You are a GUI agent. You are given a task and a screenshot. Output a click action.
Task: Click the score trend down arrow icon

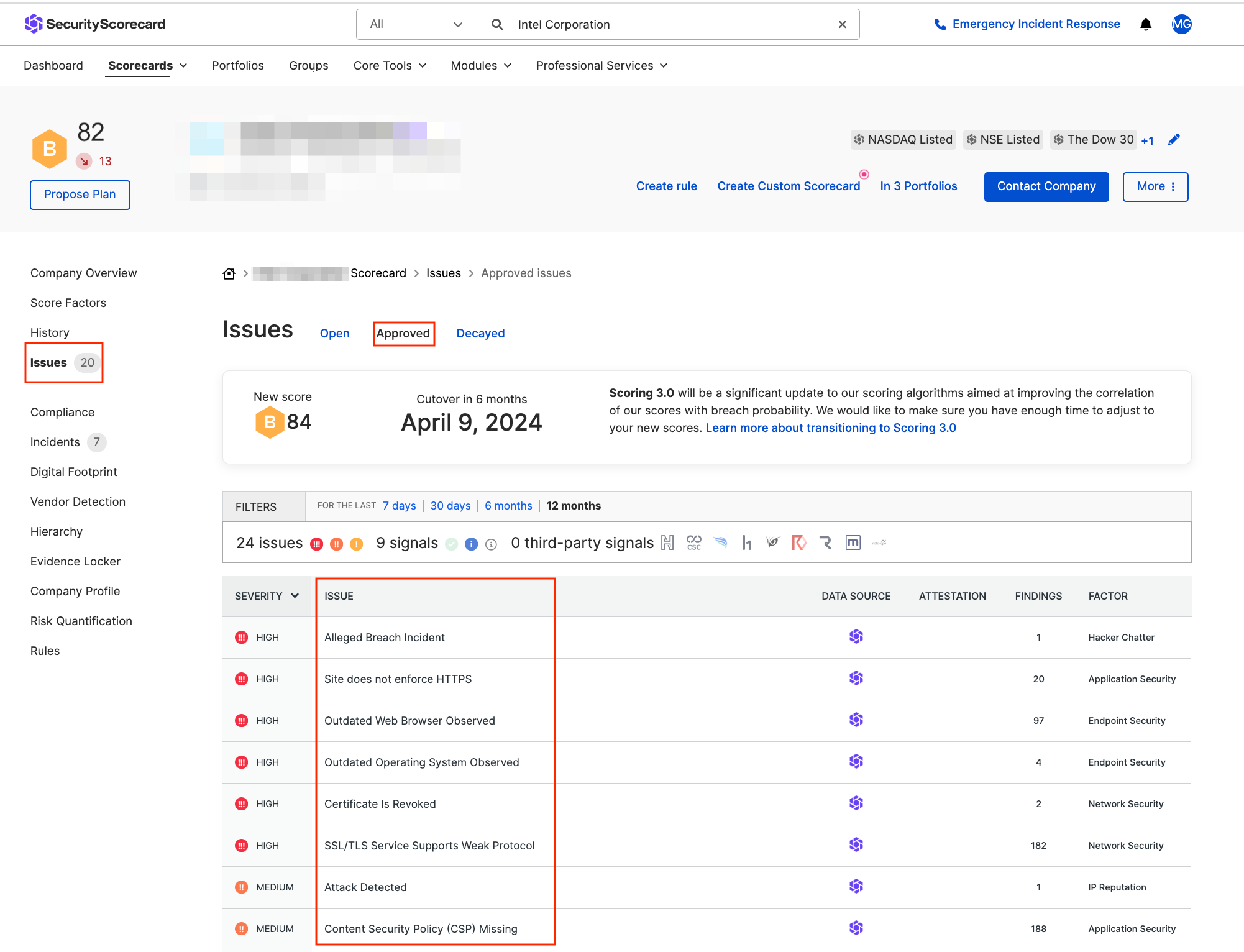point(84,161)
